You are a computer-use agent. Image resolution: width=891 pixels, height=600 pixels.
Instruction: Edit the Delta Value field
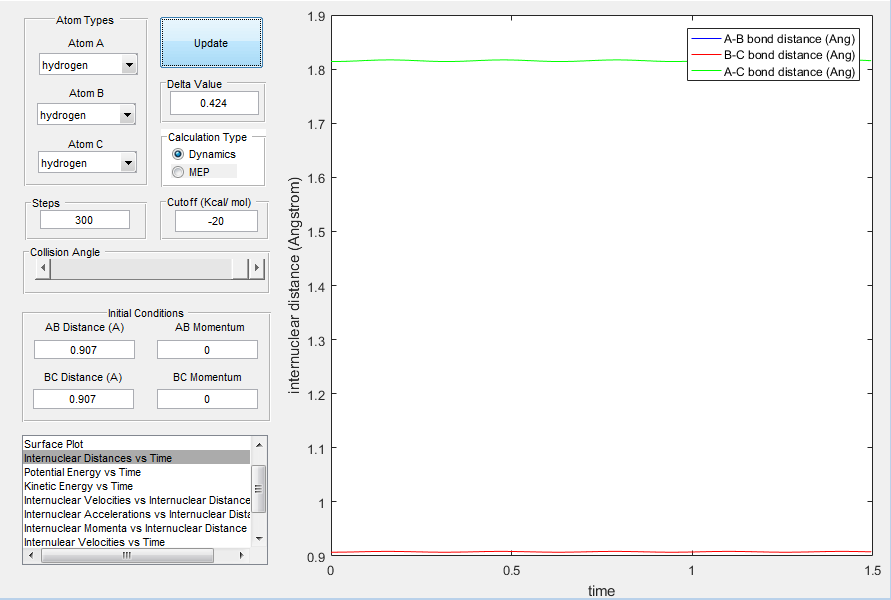pyautogui.click(x=214, y=103)
